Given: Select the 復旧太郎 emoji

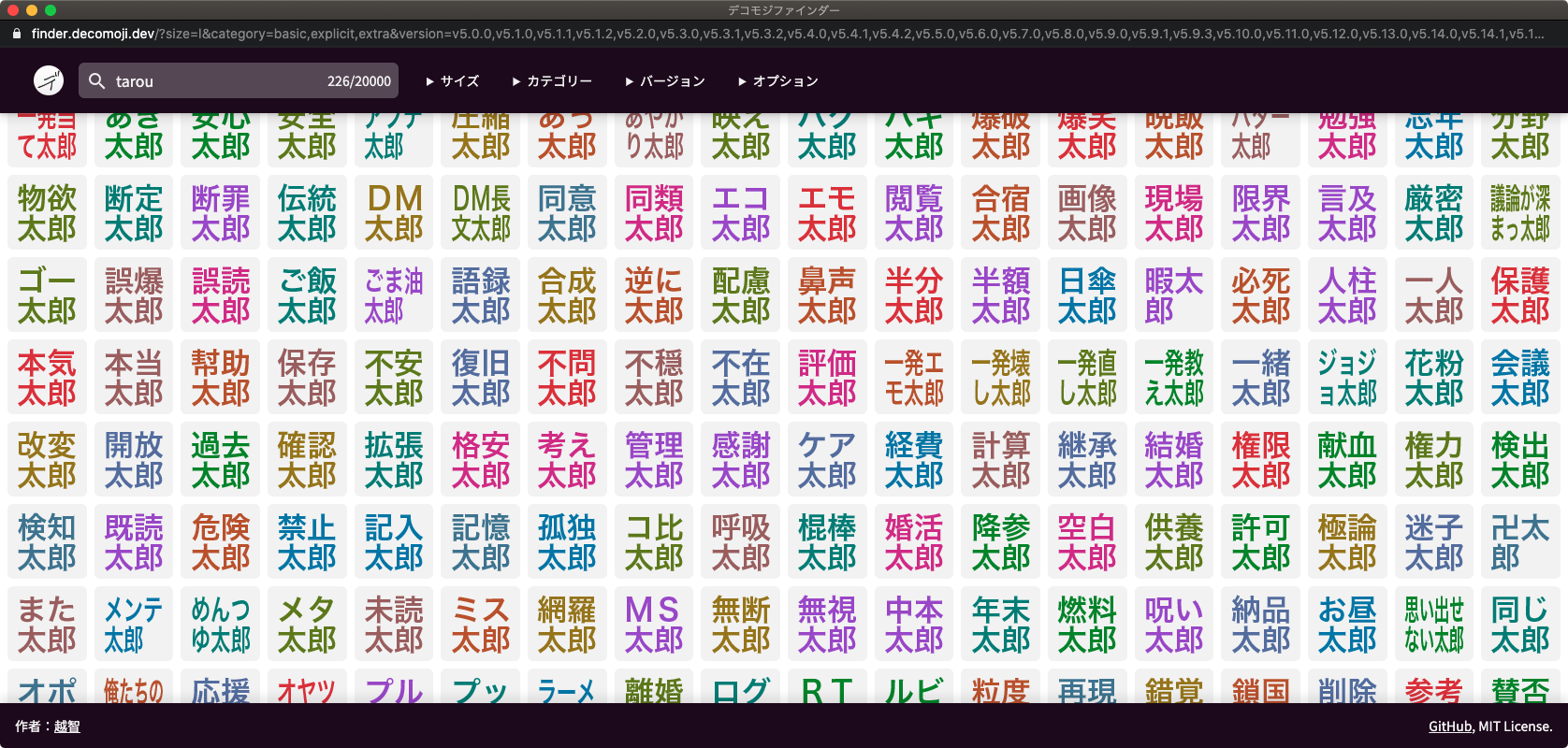Looking at the screenshot, I should tap(481, 378).
